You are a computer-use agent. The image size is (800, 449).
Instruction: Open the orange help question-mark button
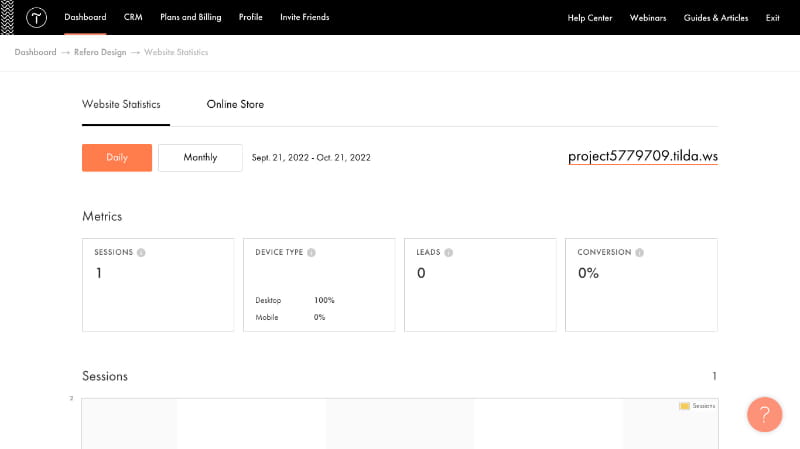pyautogui.click(x=764, y=414)
